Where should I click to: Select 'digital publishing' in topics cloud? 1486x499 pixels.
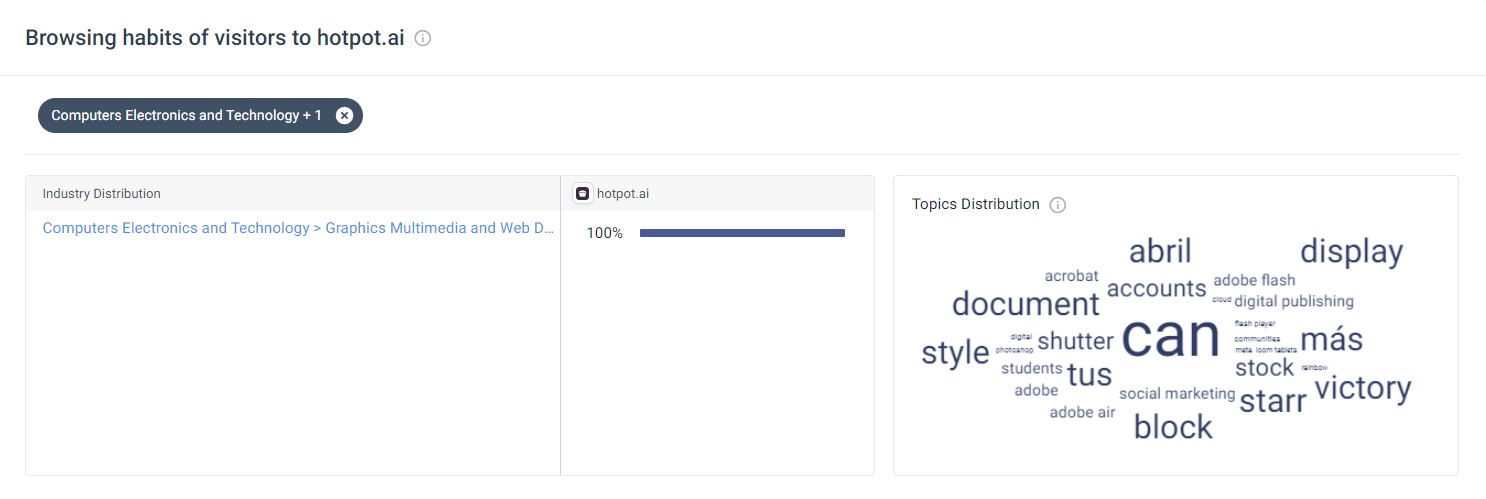(1294, 301)
